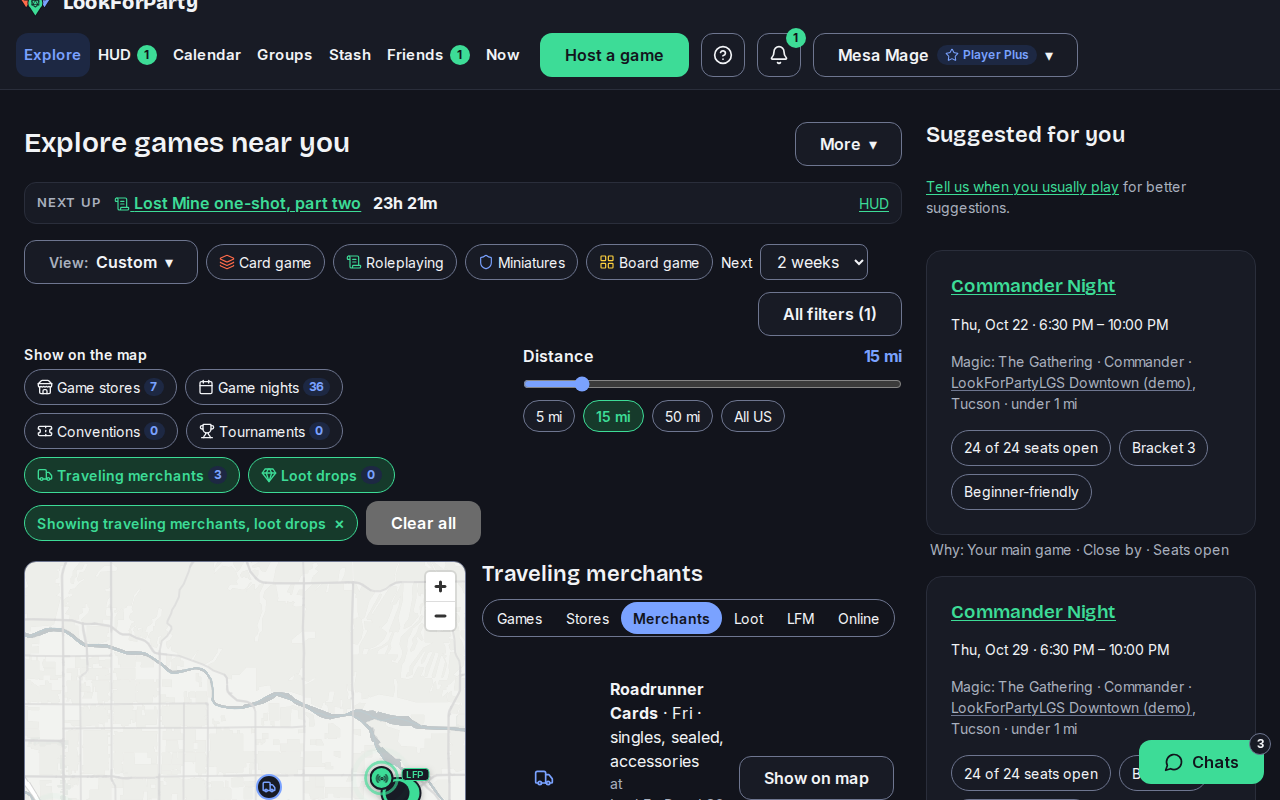1280x800 pixels.
Task: Open the All filters (1) panel
Action: point(830,314)
